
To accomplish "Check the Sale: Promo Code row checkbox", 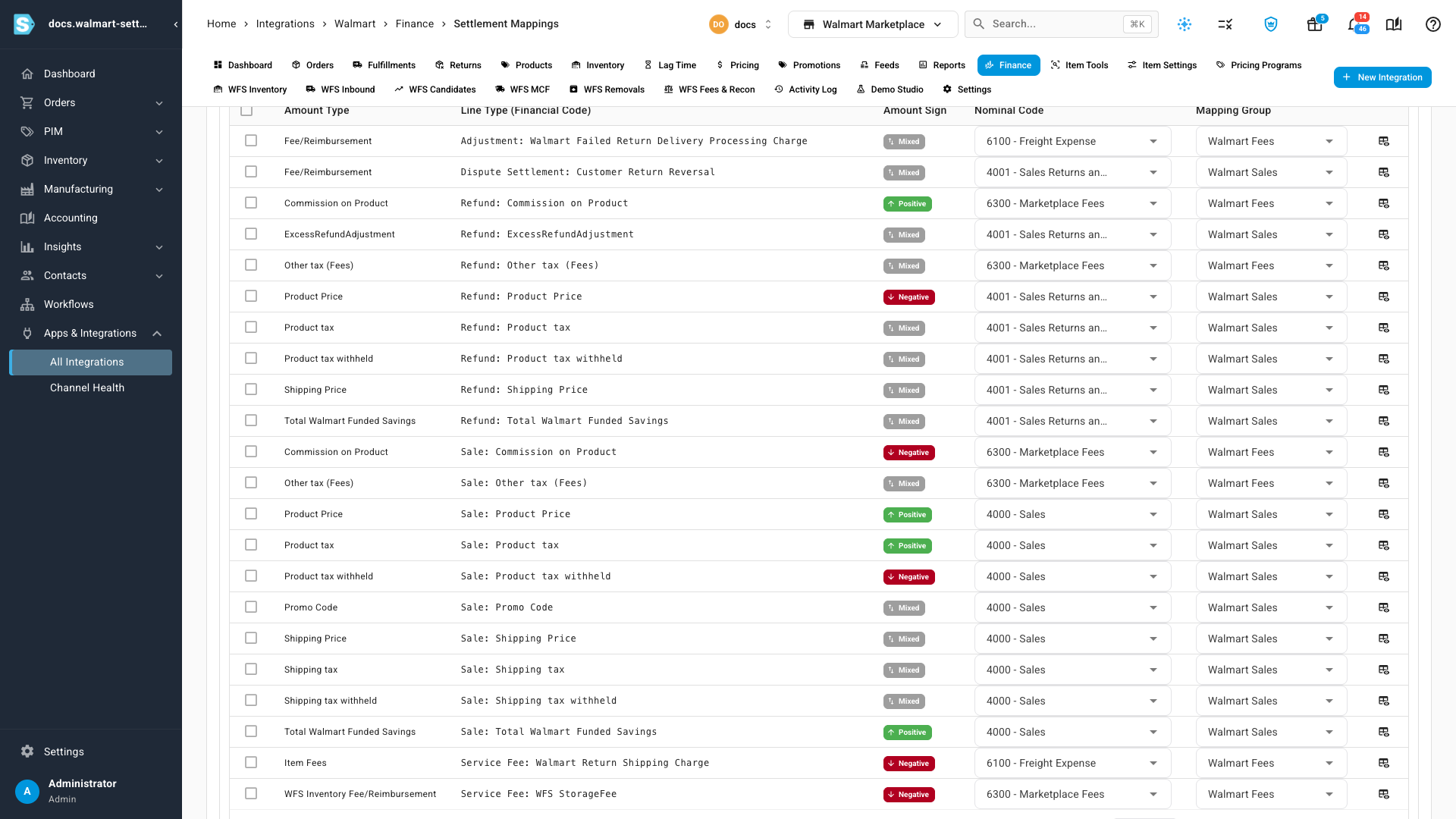I will click(x=251, y=607).
